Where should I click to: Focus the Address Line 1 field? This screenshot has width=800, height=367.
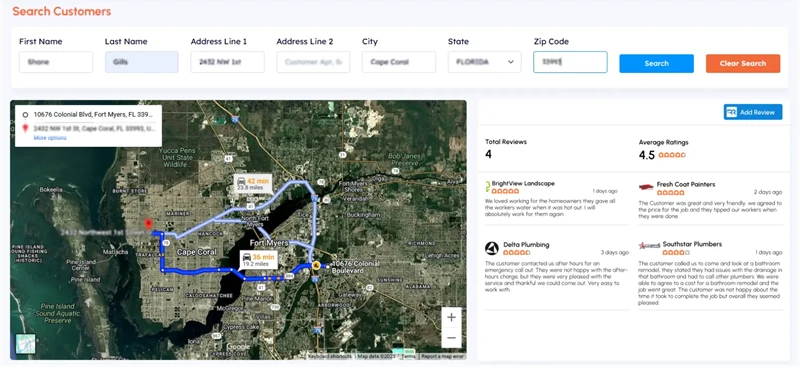coord(228,62)
